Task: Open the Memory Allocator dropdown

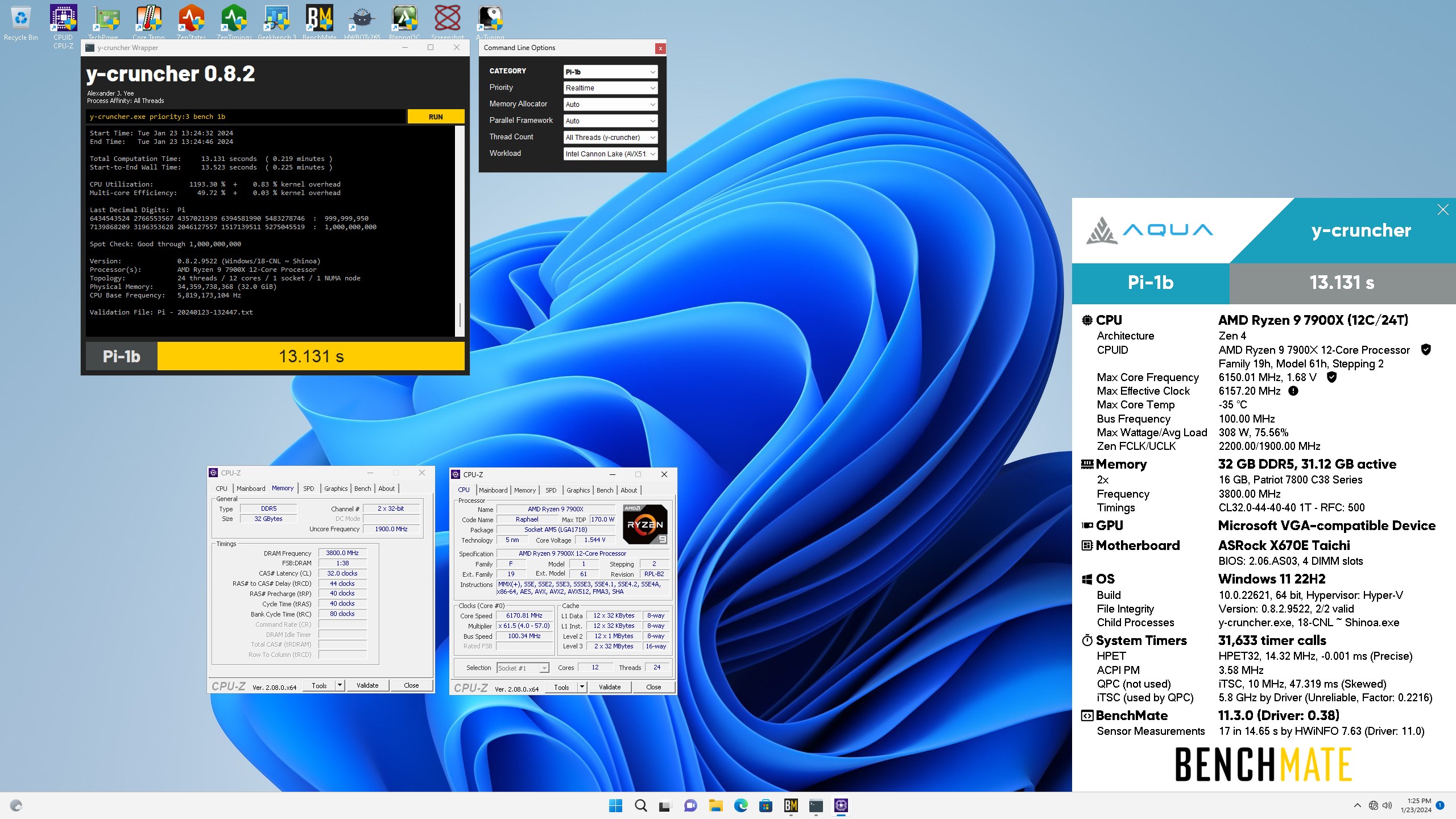Action: point(610,105)
